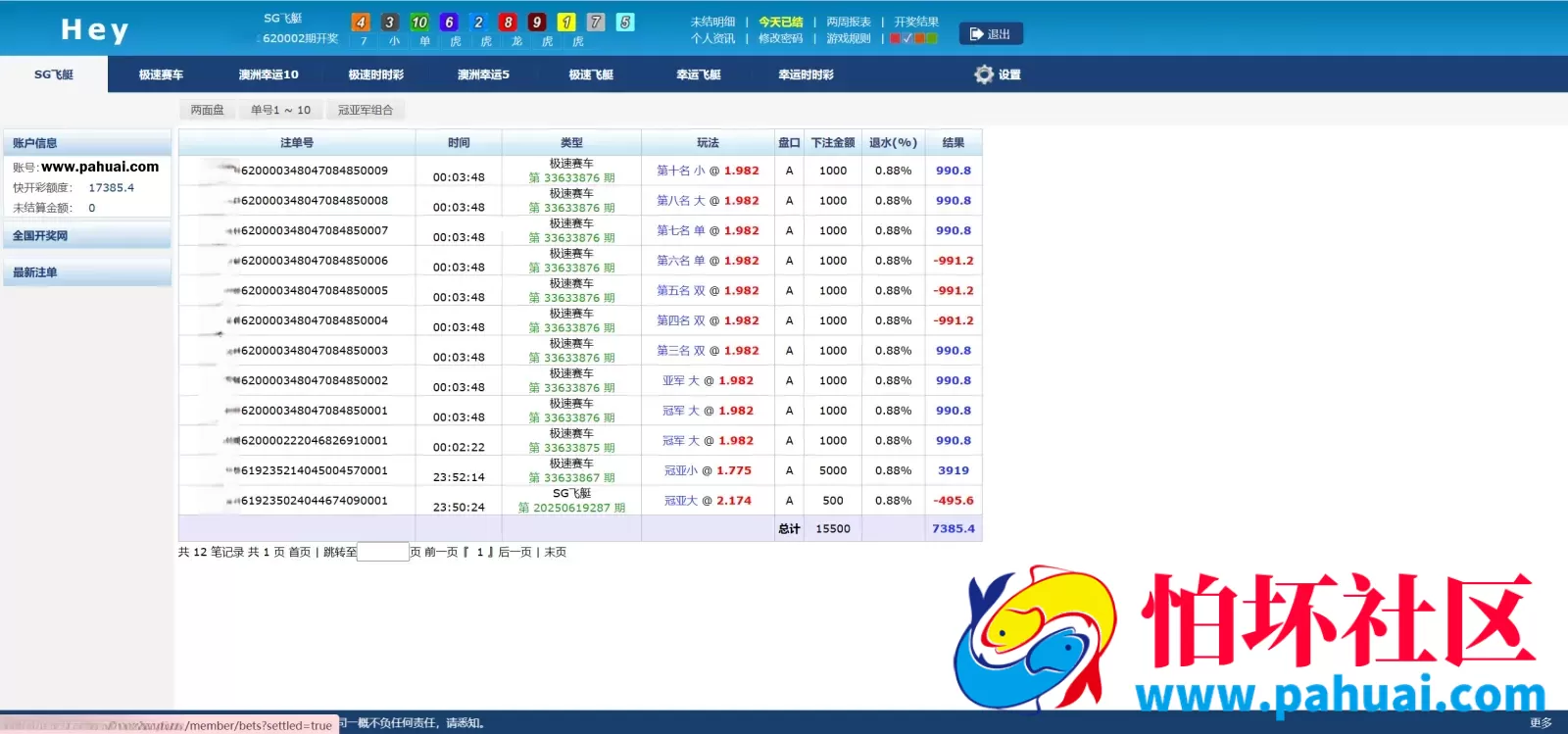The height and width of the screenshot is (734, 1568).
Task: Pick the orange theme color swatch
Action: 919,38
